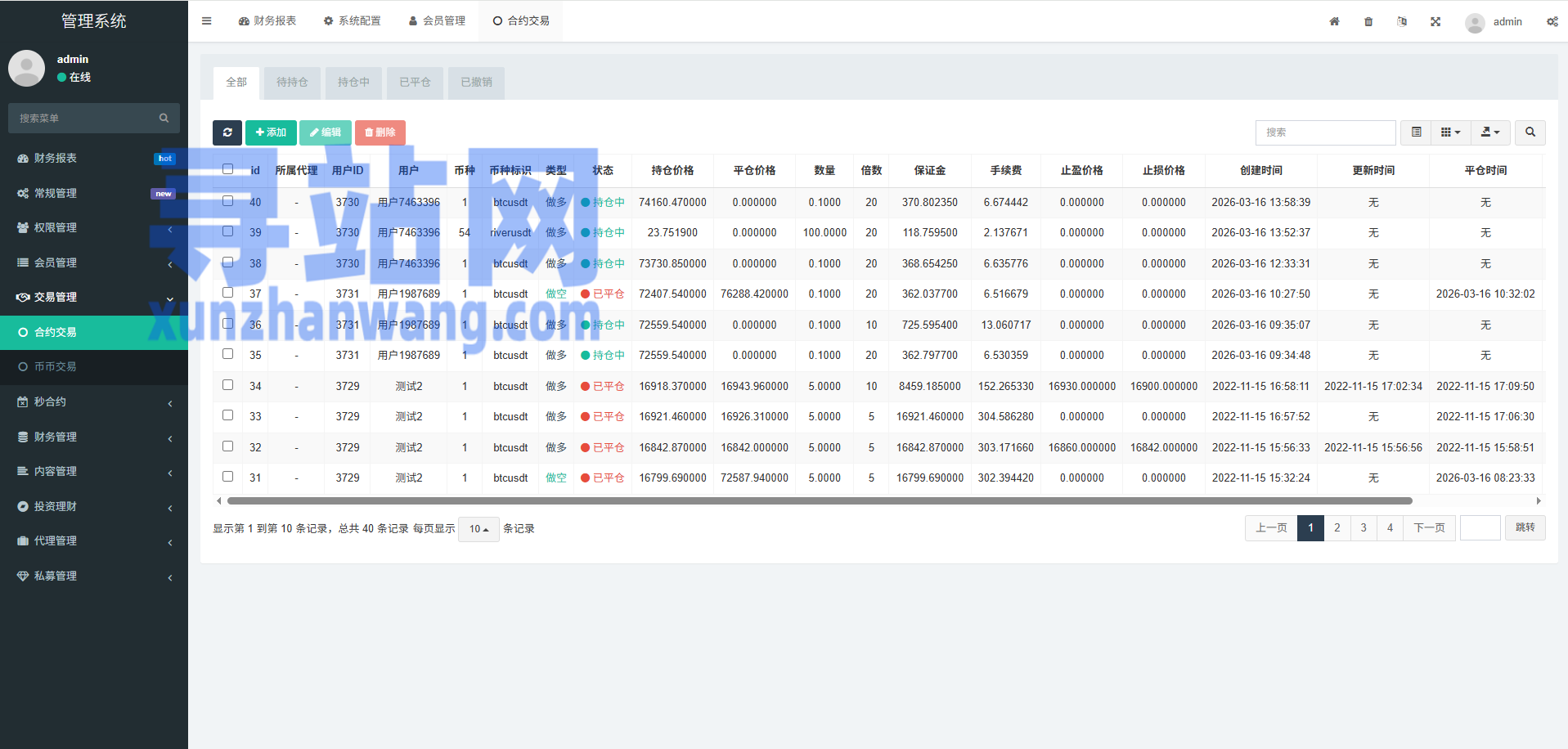1568x749 pixels.
Task: Click the green 添加 button
Action: click(271, 132)
